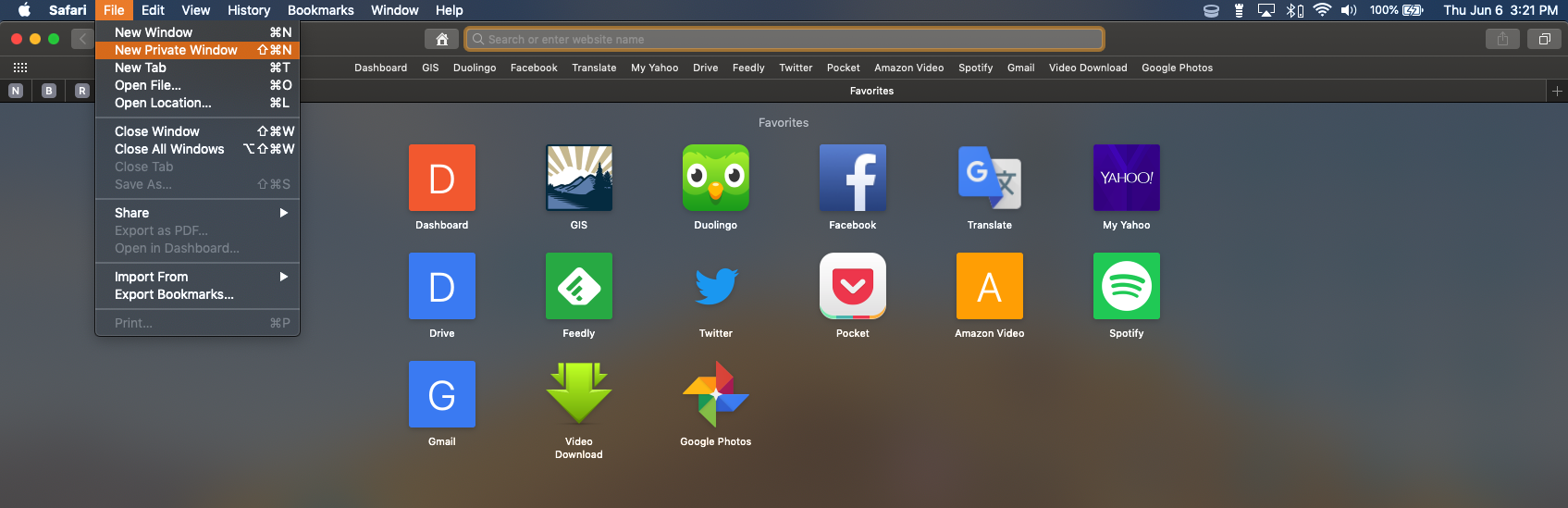Open the Pocket favorite icon
This screenshot has height=508, width=1568.
[x=853, y=286]
